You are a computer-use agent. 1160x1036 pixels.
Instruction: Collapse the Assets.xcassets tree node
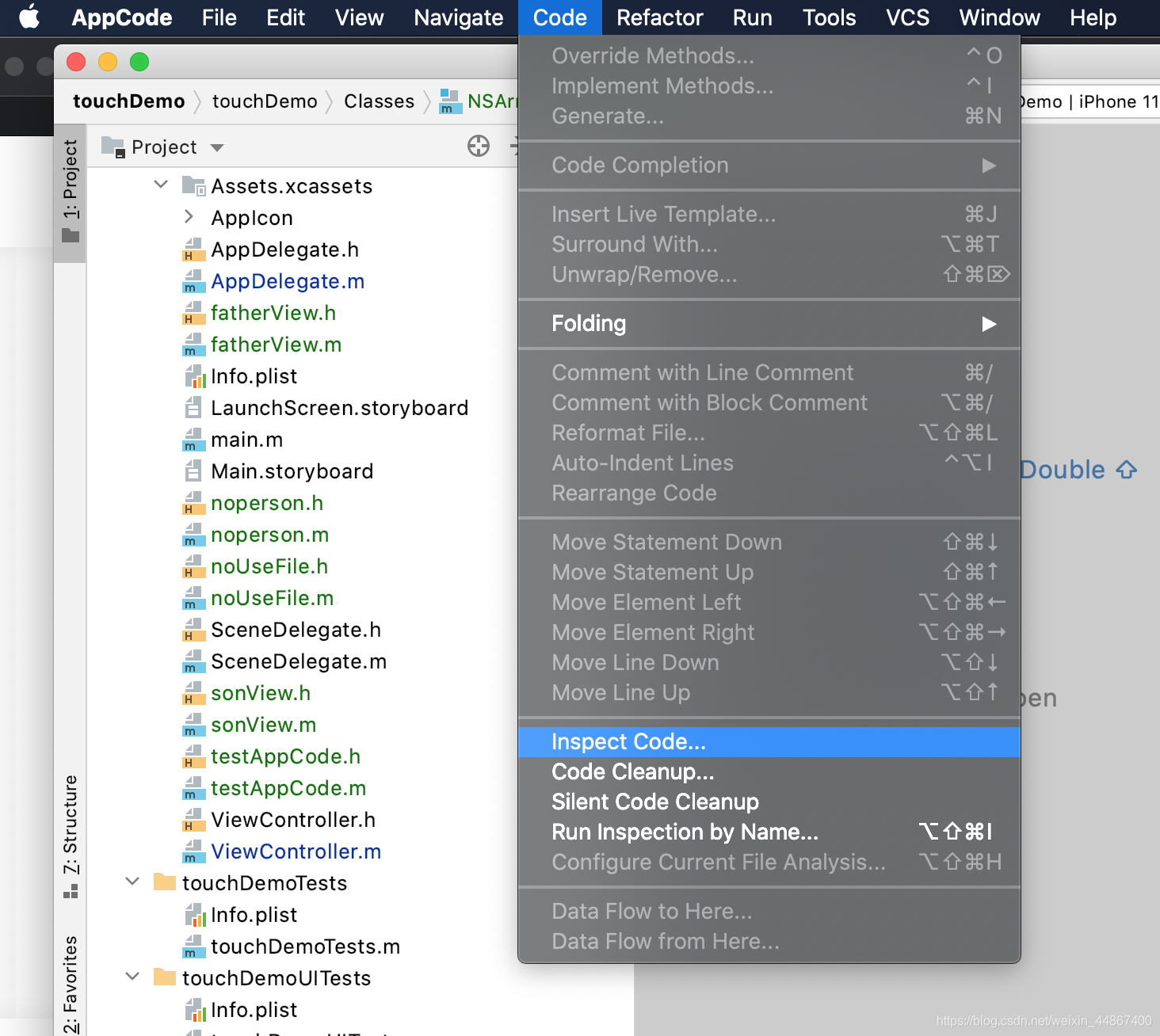(x=161, y=185)
